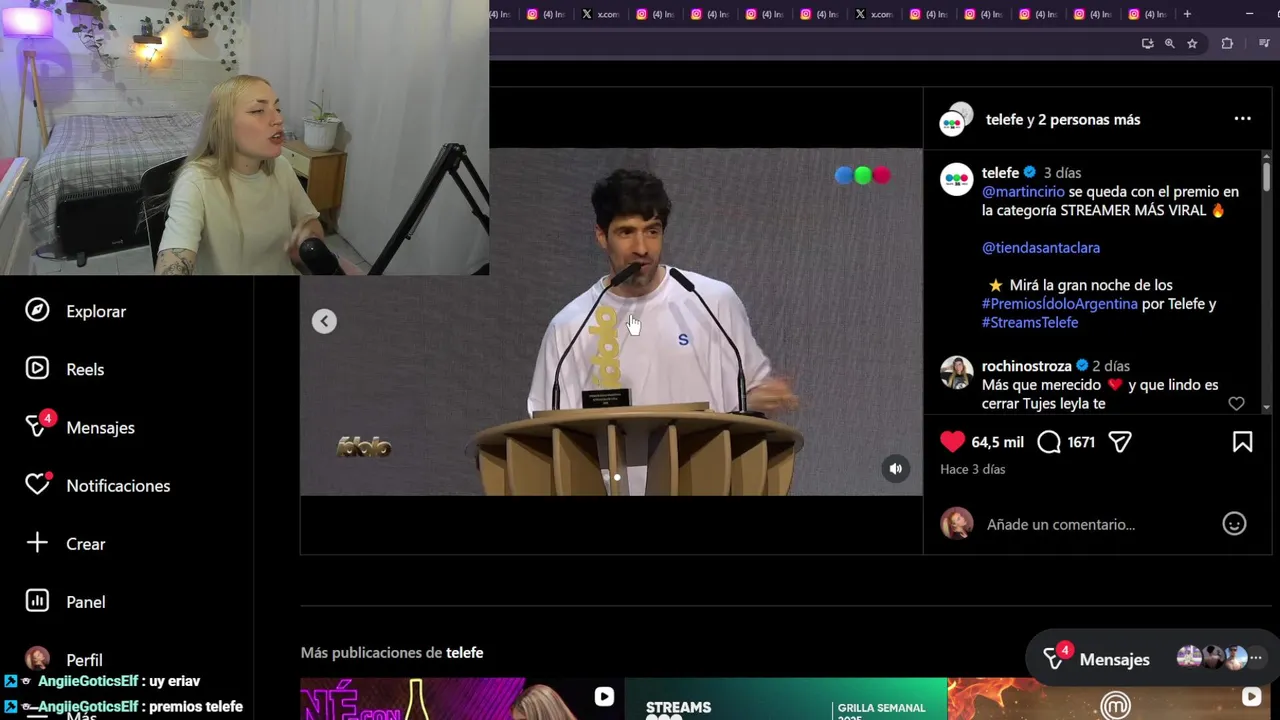This screenshot has height=720, width=1280.
Task: Open comments via the speech bubble icon
Action: point(1049,441)
